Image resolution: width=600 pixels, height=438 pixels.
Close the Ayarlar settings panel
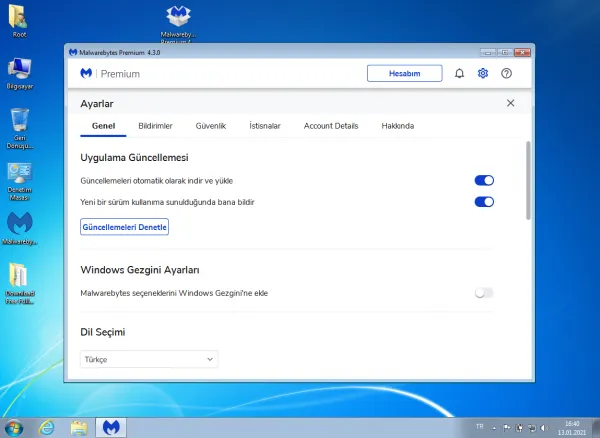pos(510,103)
